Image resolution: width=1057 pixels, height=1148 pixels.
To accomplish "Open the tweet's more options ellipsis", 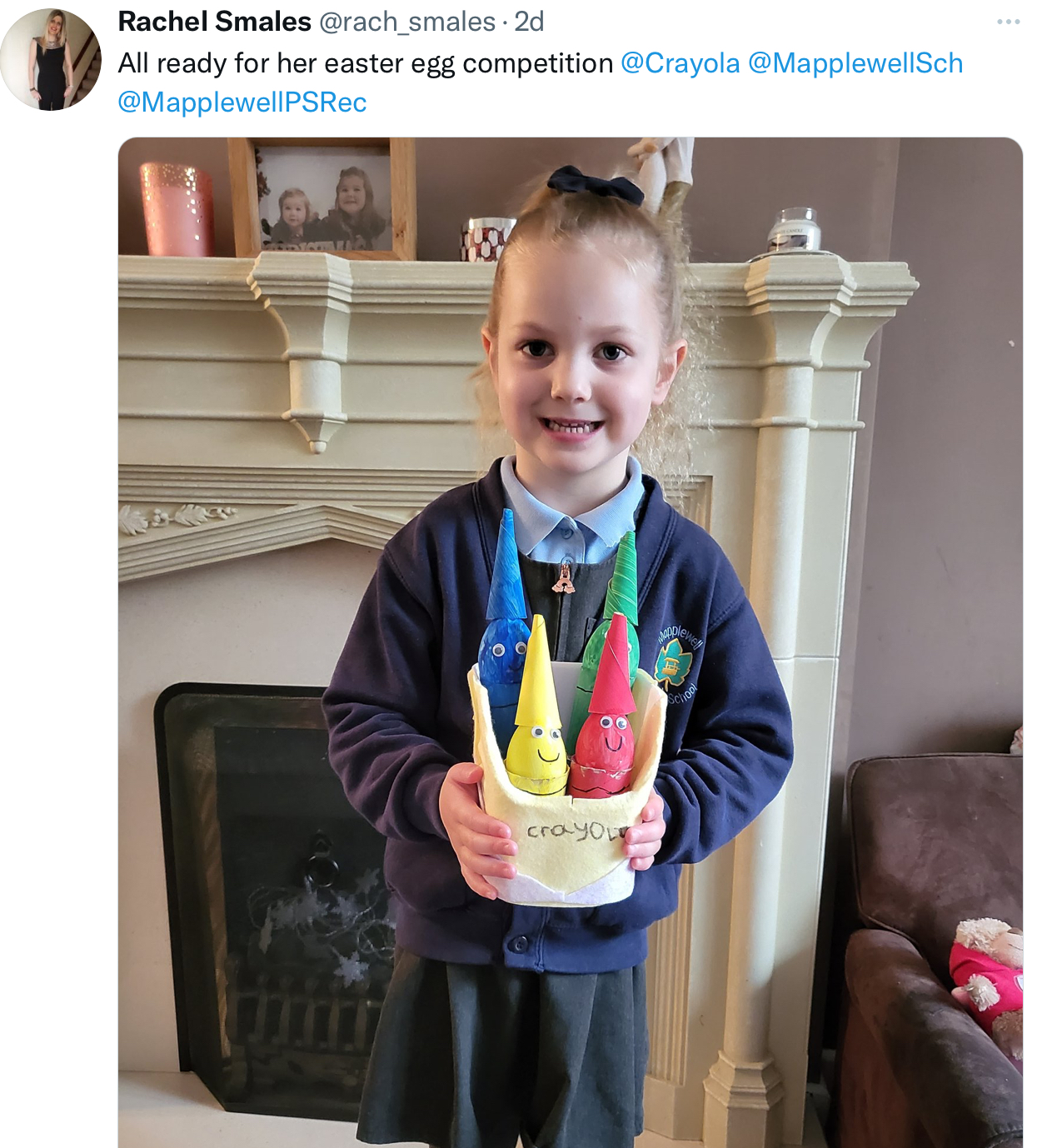I will pos(1008,22).
